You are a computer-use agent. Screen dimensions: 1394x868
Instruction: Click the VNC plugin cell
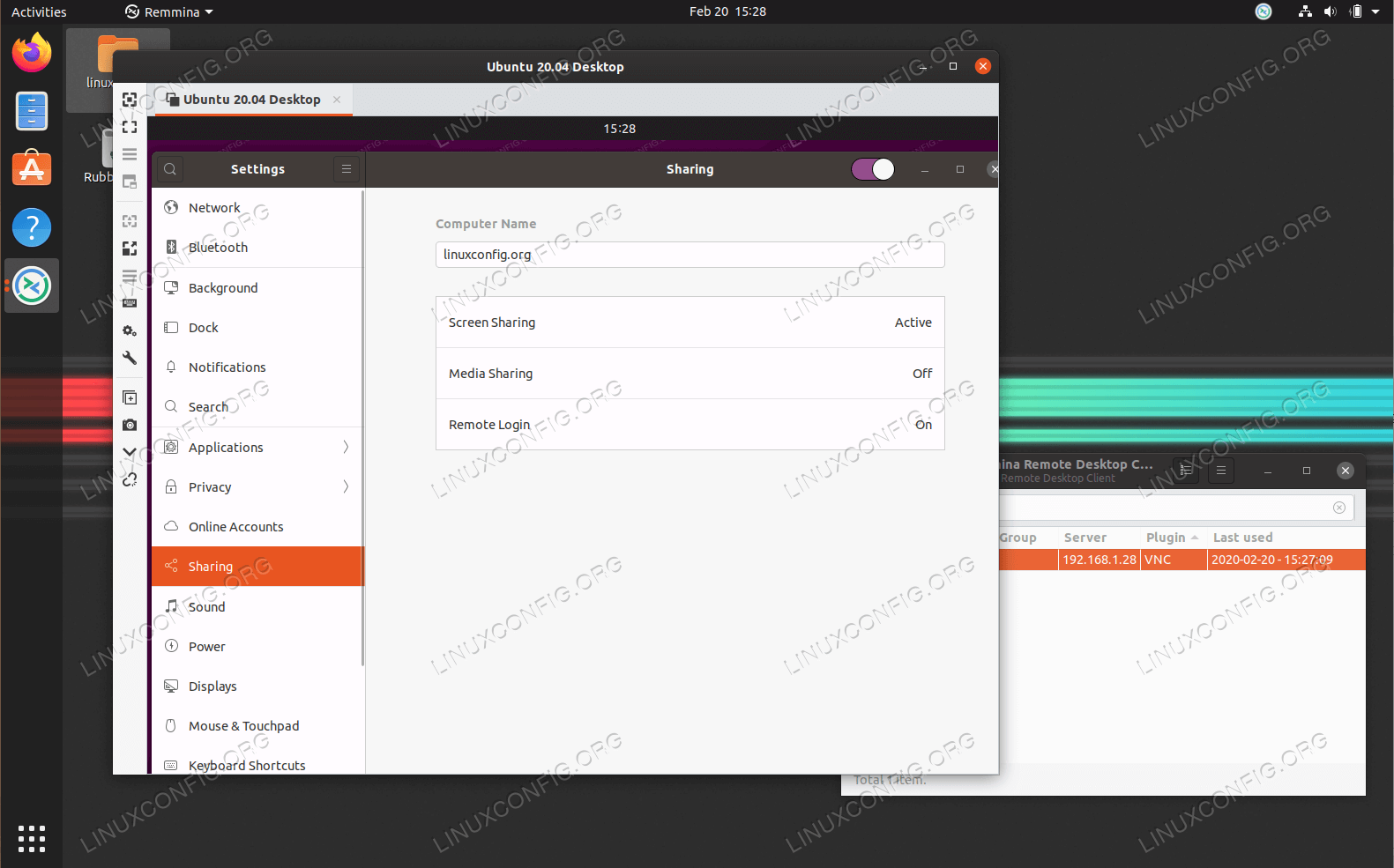tap(1174, 560)
